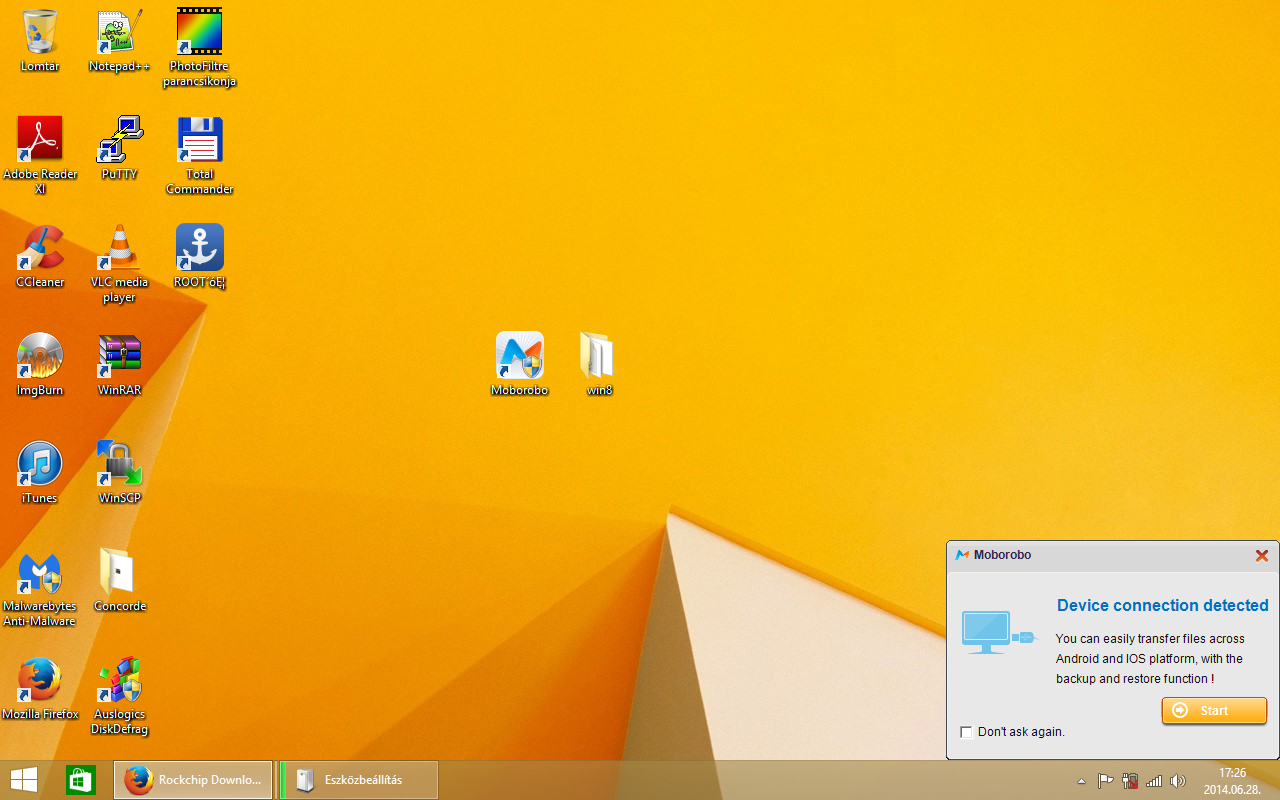Viewport: 1280px width, 800px height.
Task: Select the Notepad++ desktop icon
Action: point(119,34)
